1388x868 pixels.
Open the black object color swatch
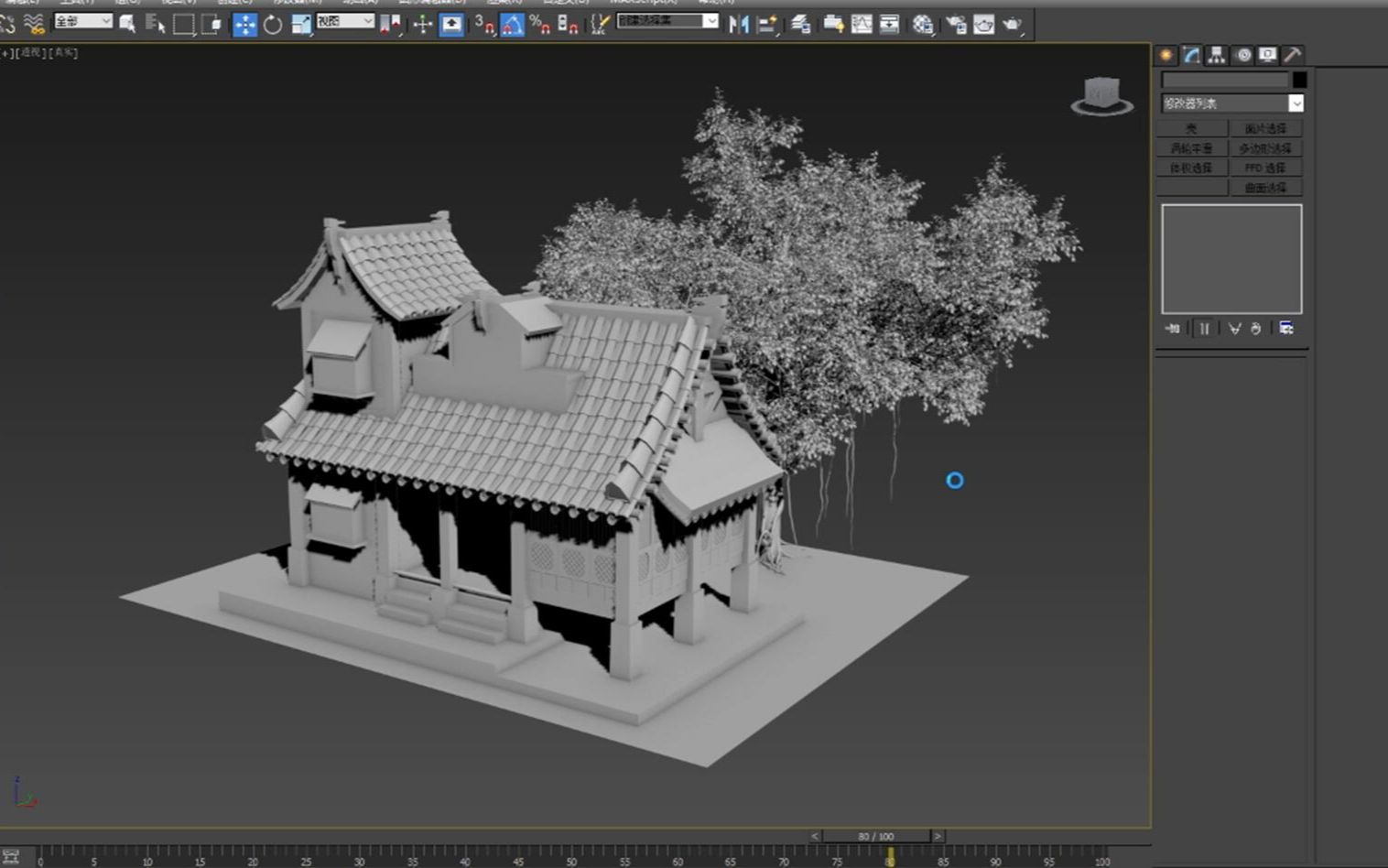[x=1299, y=80]
